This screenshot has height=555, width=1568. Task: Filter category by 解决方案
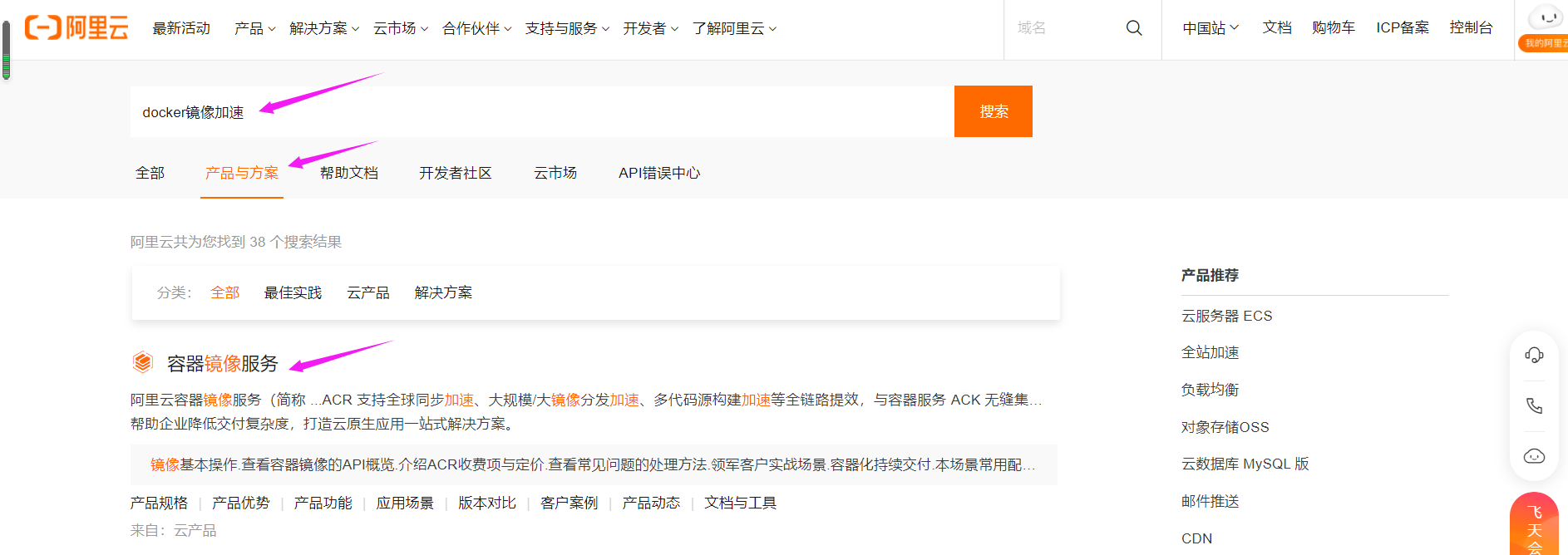(443, 292)
